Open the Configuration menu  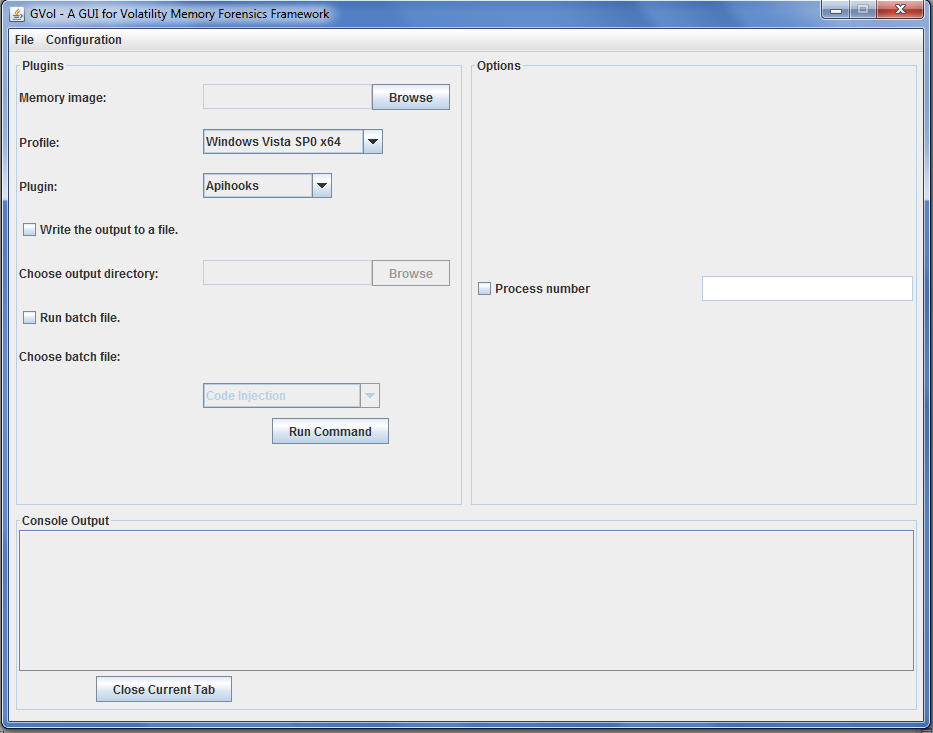(84, 40)
